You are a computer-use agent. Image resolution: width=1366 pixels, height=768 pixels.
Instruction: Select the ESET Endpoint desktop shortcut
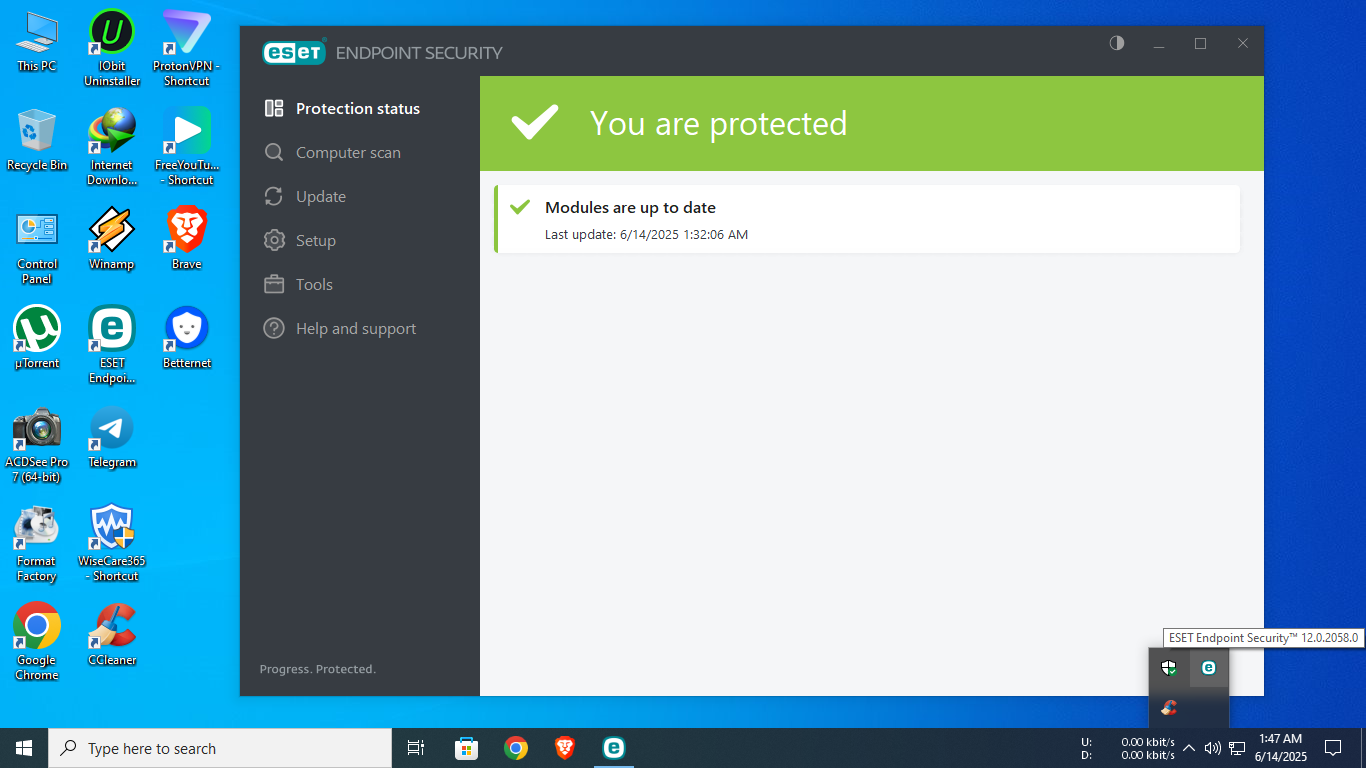click(x=112, y=345)
